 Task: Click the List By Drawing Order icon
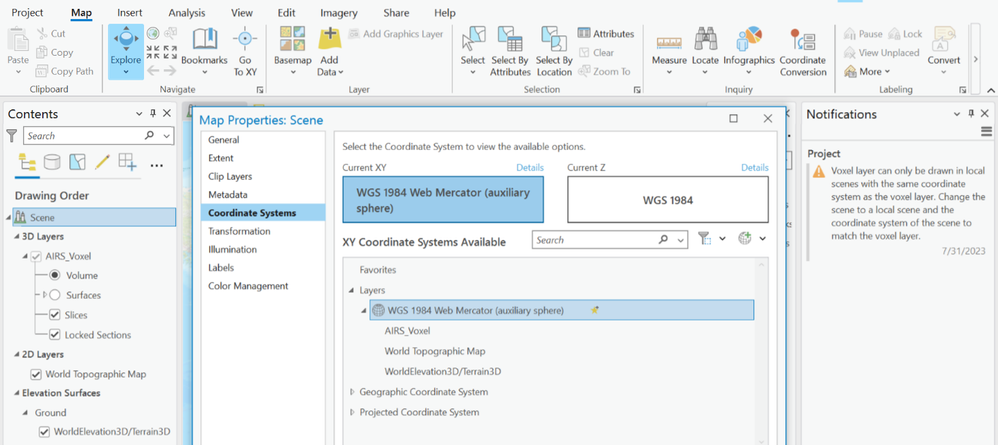[27, 162]
